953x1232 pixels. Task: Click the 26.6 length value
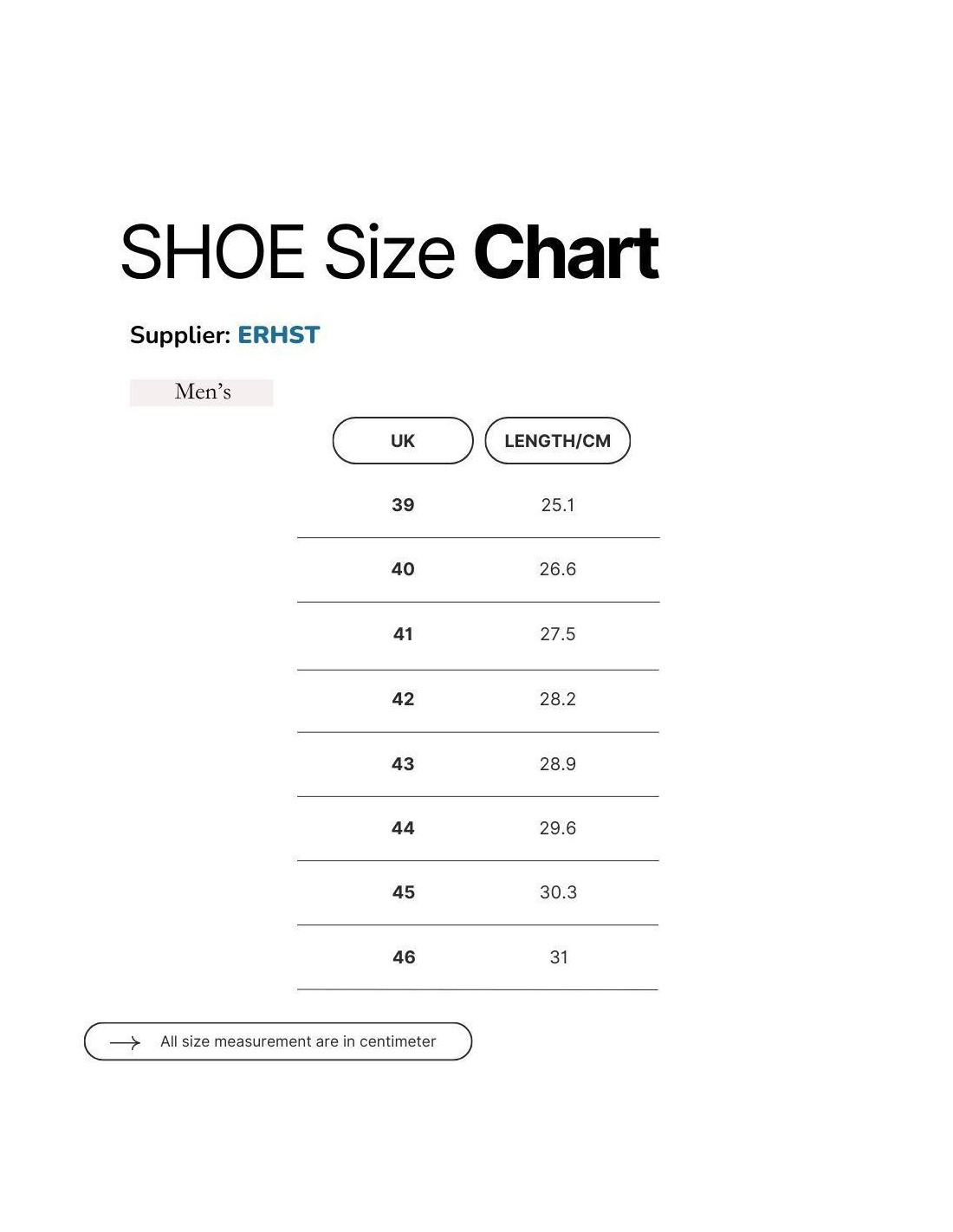point(558,569)
